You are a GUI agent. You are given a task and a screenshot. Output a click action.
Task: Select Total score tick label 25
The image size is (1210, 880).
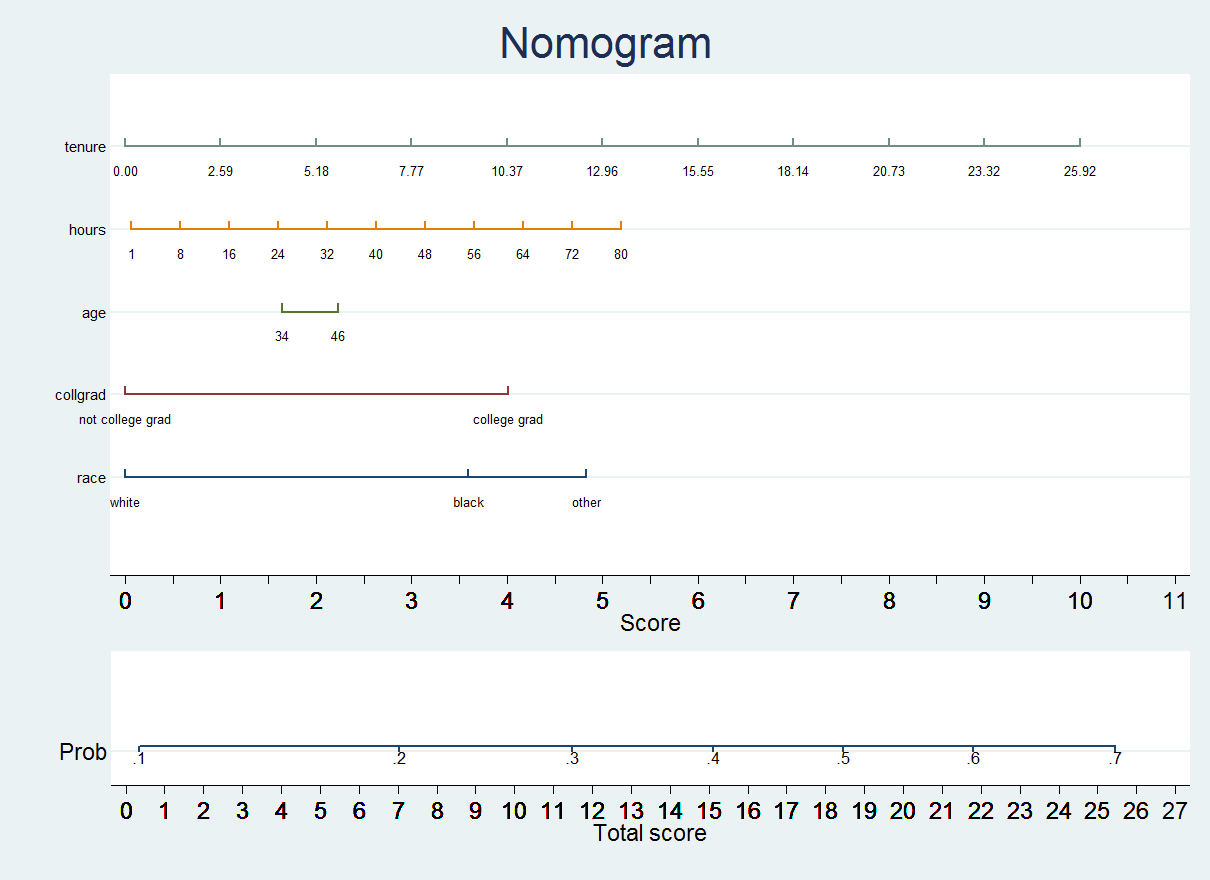tap(1097, 810)
